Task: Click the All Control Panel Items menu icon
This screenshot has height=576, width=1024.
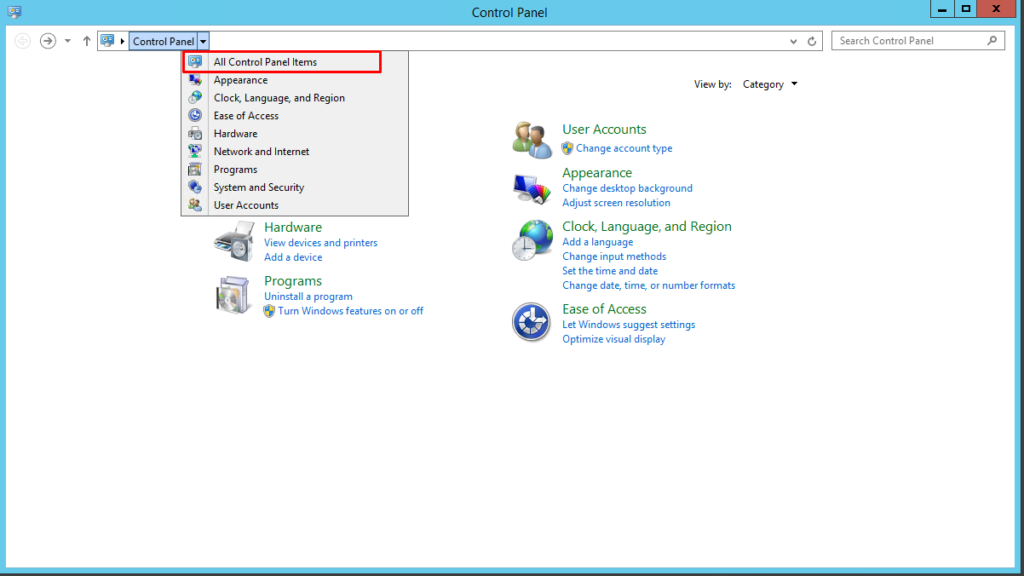Action: point(195,61)
